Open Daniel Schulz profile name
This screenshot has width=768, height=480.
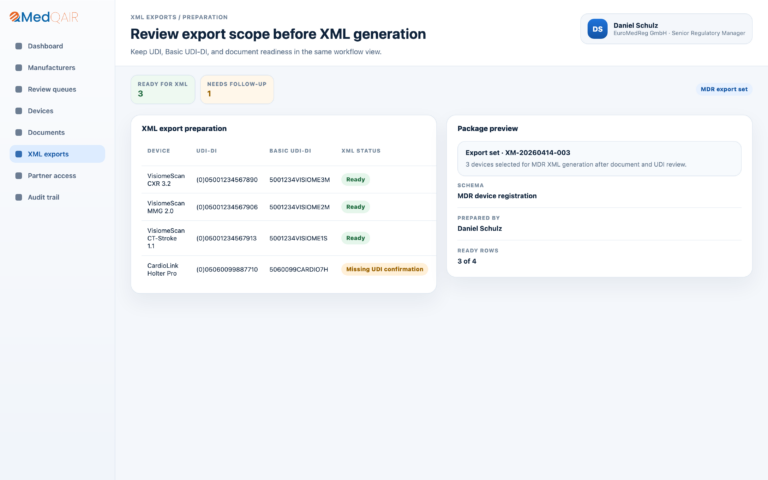(x=635, y=25)
